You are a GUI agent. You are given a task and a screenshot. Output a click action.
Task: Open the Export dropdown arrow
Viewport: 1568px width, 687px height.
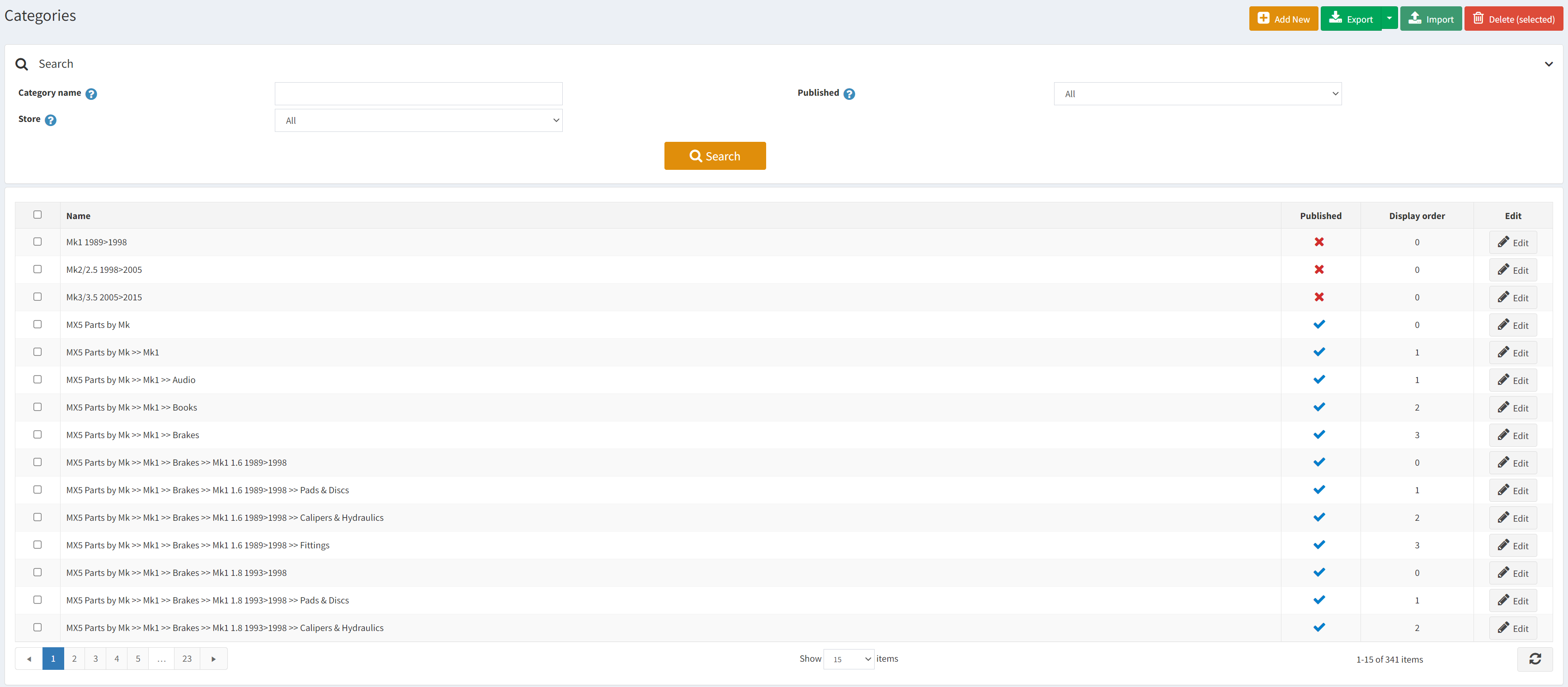(1389, 18)
